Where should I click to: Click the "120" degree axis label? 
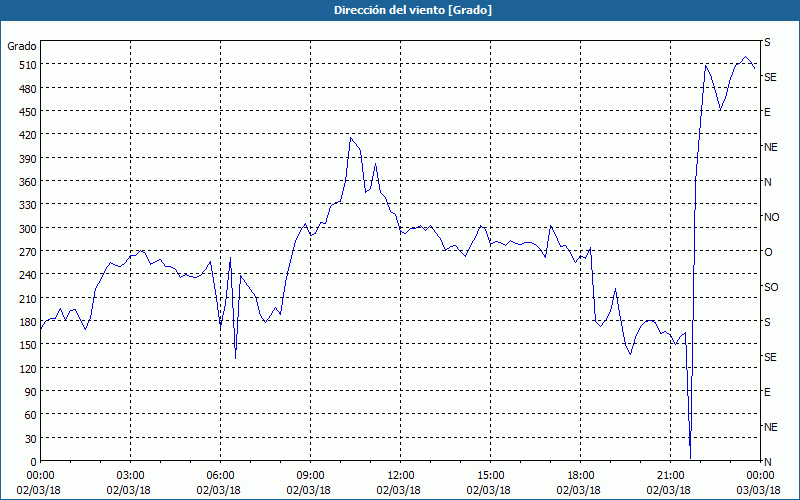coord(28,369)
